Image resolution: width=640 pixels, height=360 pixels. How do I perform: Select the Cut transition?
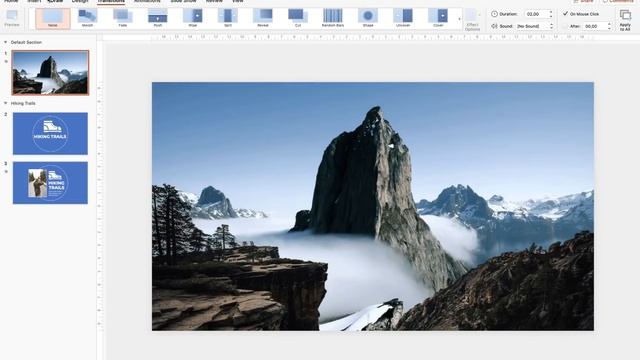coord(298,18)
